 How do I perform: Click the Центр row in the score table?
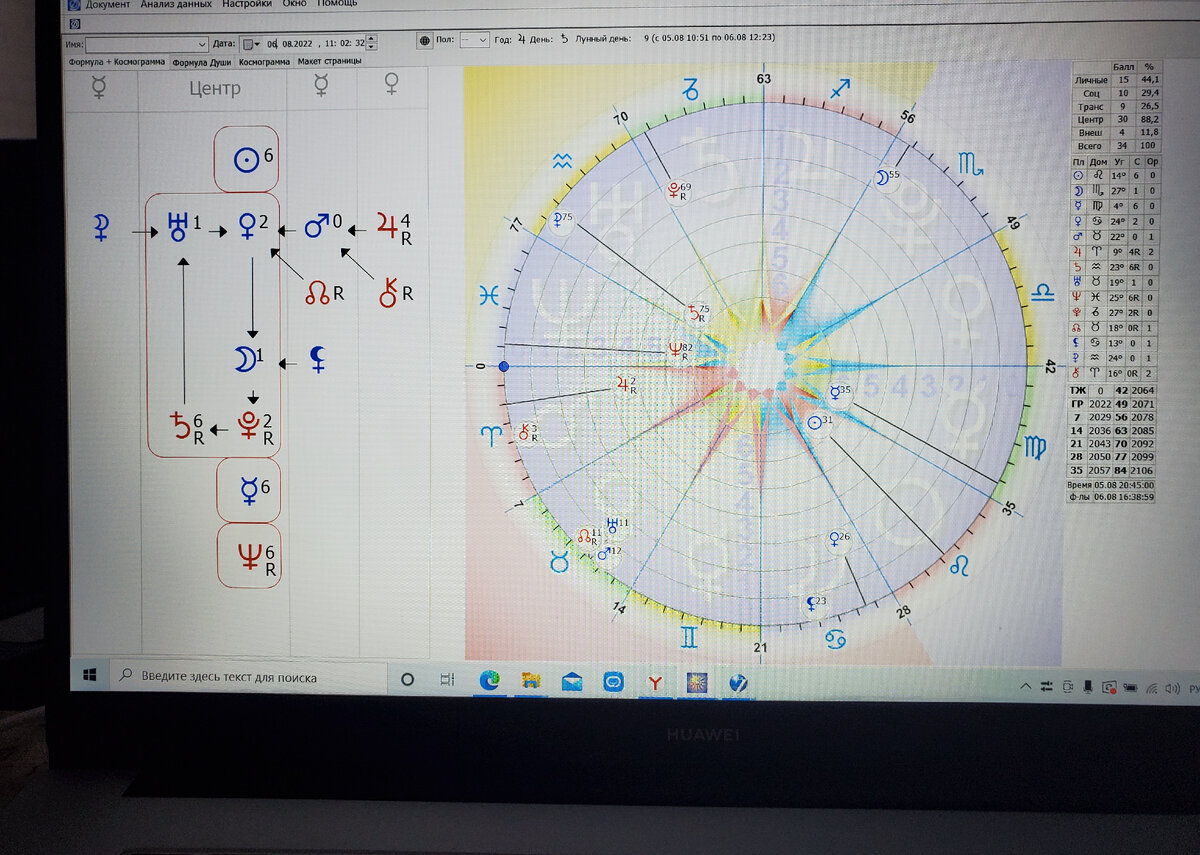tap(1116, 118)
